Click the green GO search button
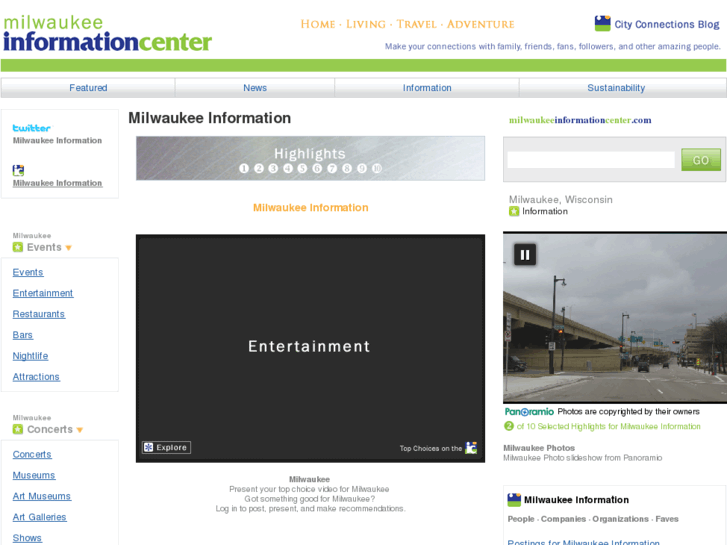The width and height of the screenshot is (727, 545). click(x=701, y=160)
